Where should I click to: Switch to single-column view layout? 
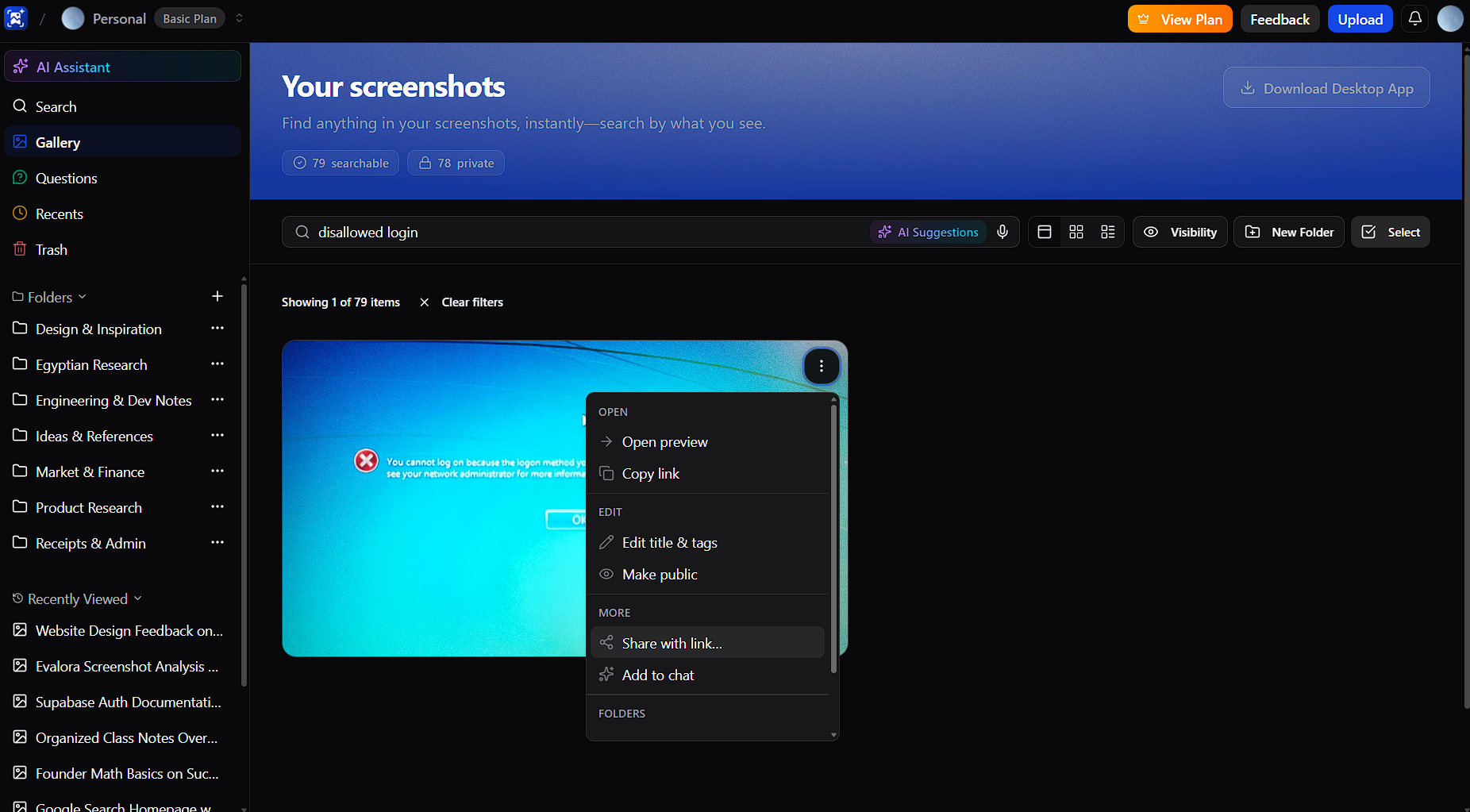[x=1044, y=232]
